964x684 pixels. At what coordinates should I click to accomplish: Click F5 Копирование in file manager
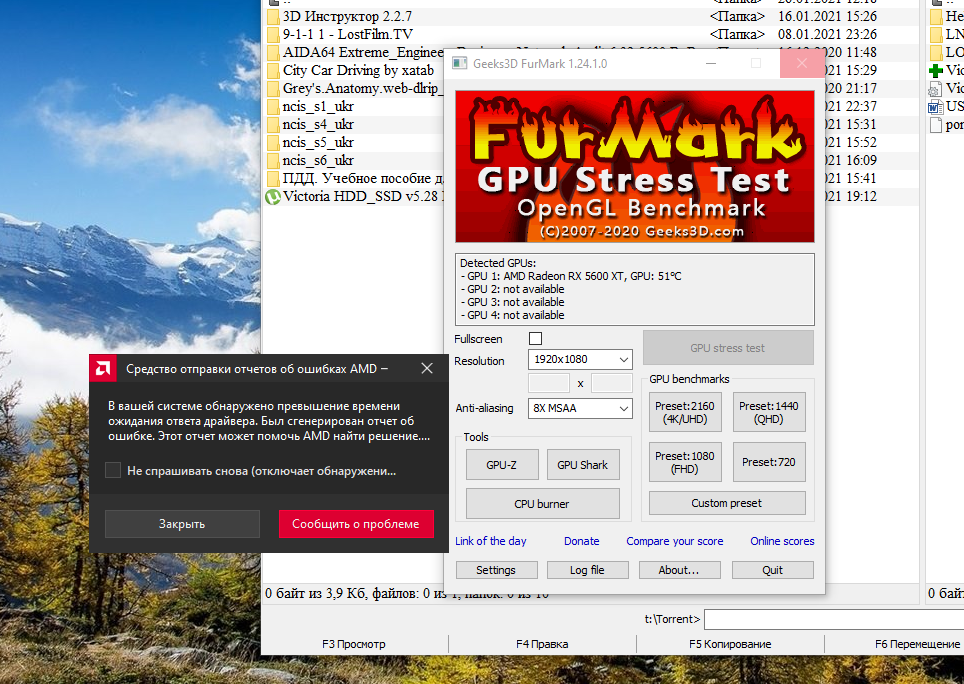730,644
